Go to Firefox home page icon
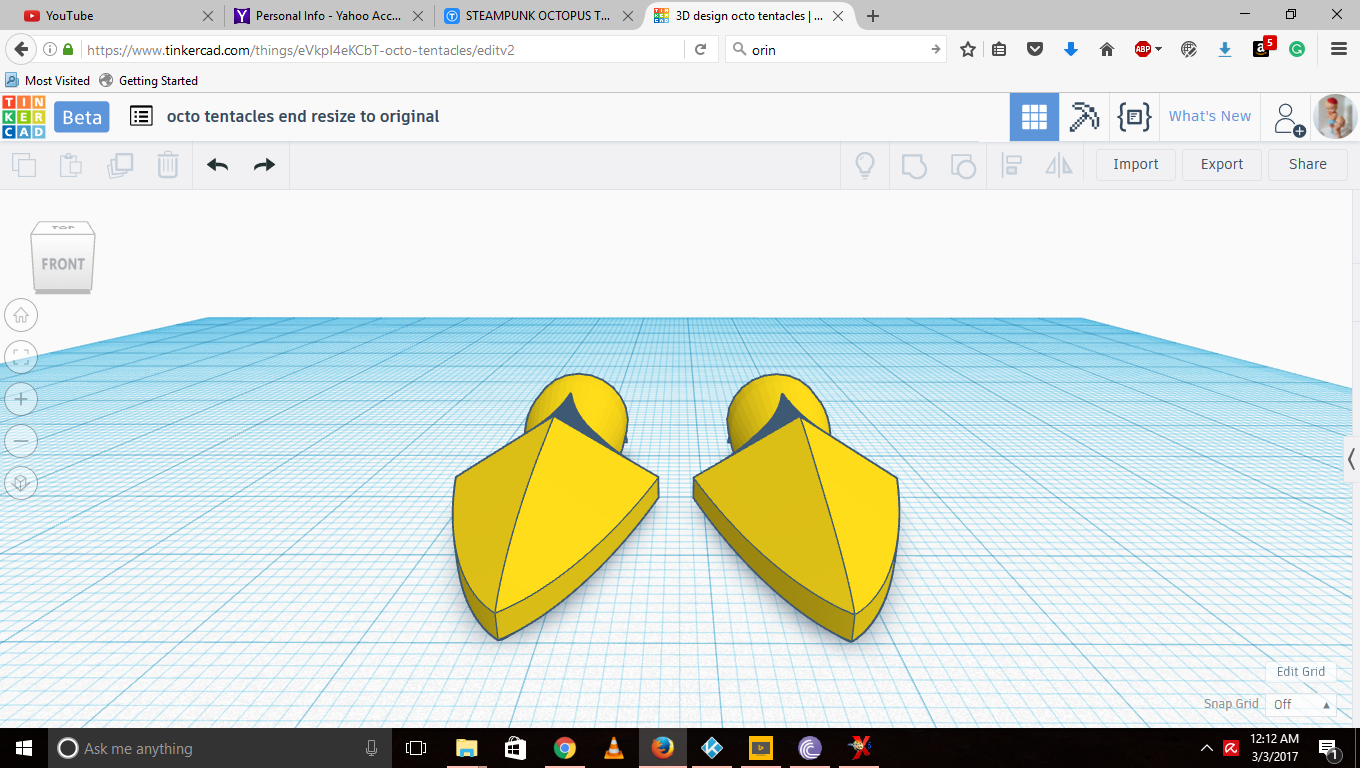Screen dimensions: 1360x768 coord(1106,49)
